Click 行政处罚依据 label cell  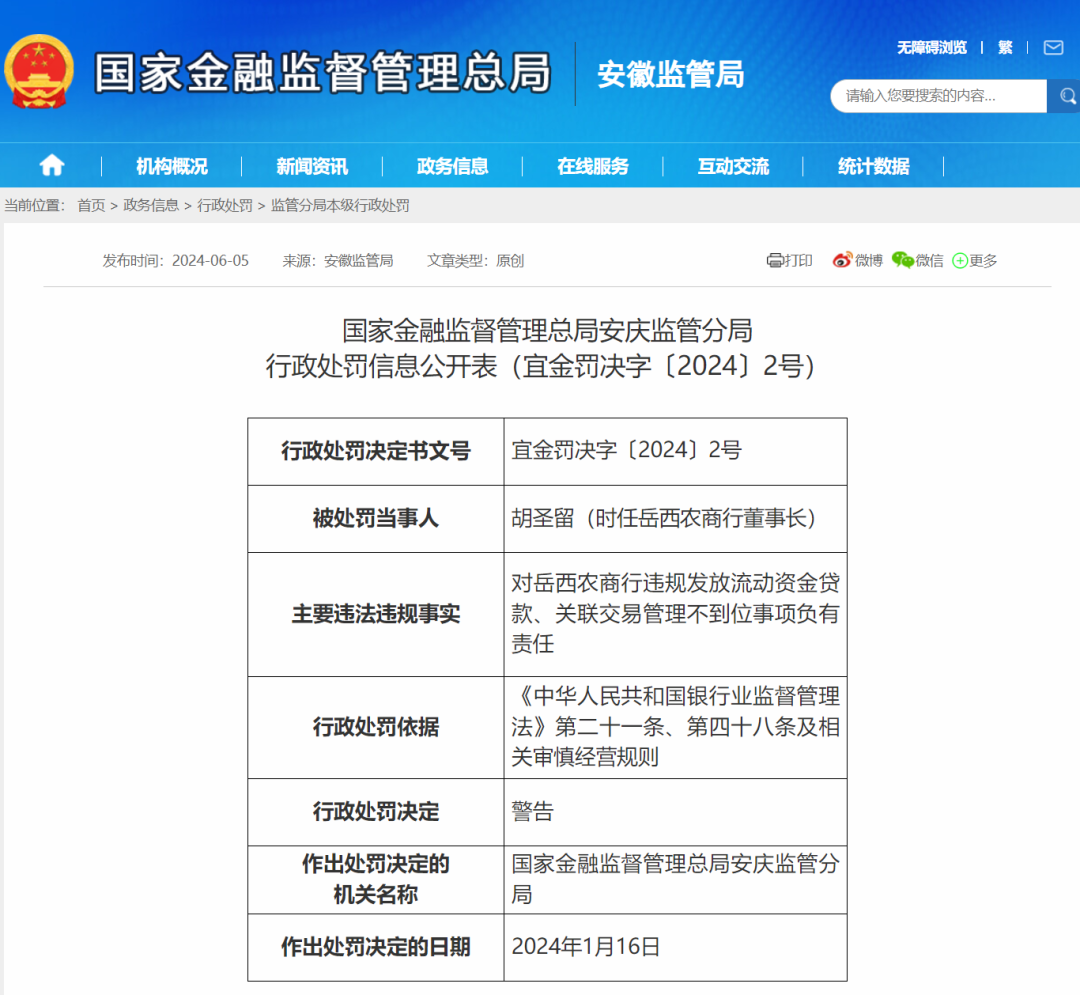(375, 727)
